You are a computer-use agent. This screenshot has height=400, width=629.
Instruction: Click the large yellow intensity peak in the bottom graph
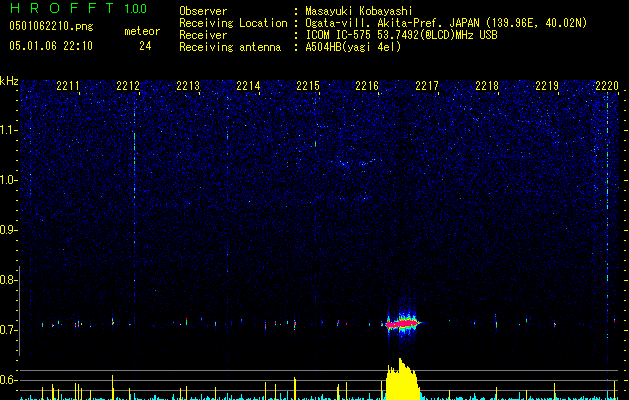click(x=402, y=379)
